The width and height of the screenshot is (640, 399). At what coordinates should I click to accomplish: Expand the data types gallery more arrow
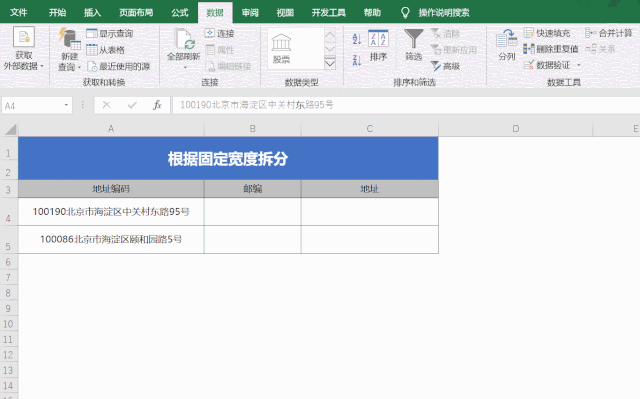point(330,63)
